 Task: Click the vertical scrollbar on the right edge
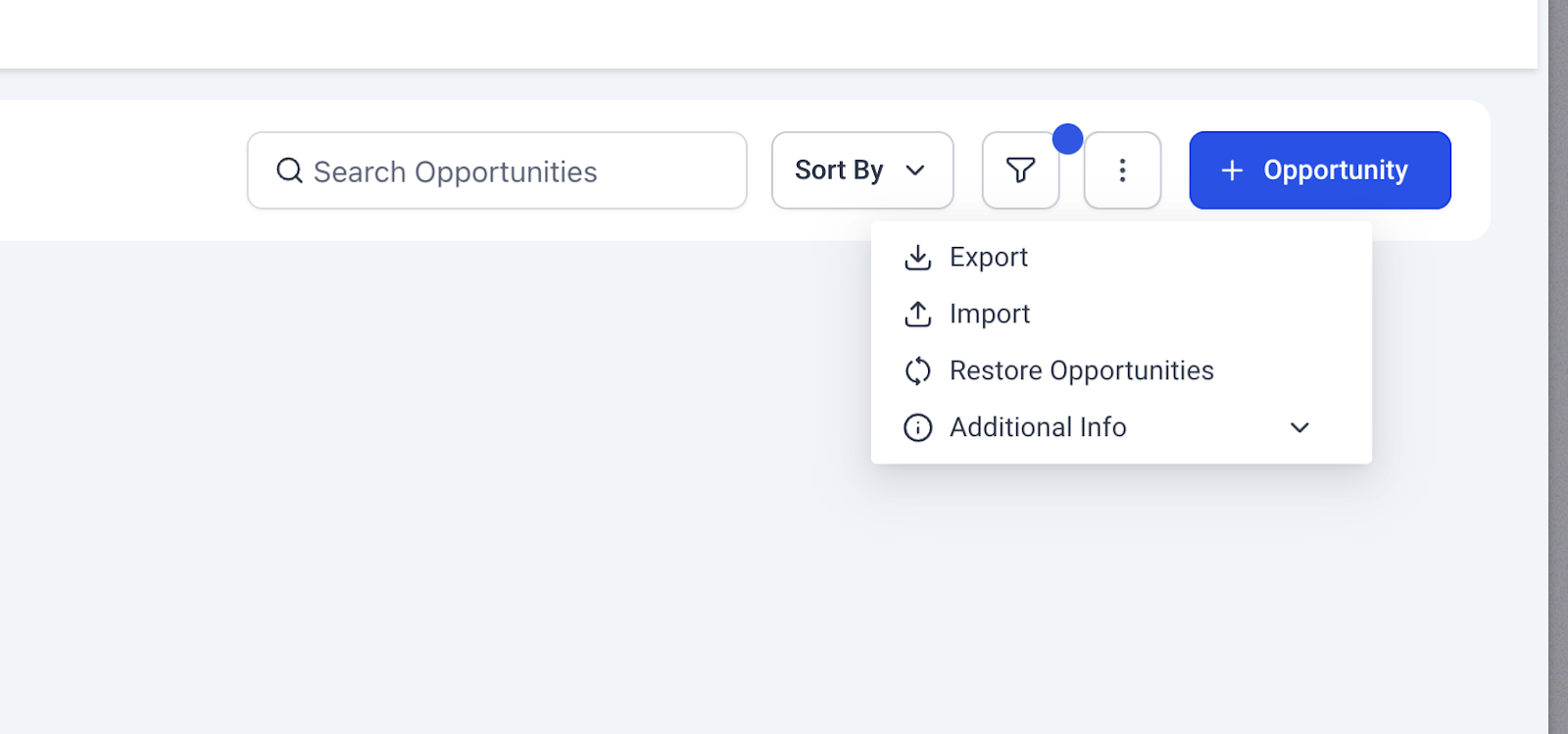1558,367
